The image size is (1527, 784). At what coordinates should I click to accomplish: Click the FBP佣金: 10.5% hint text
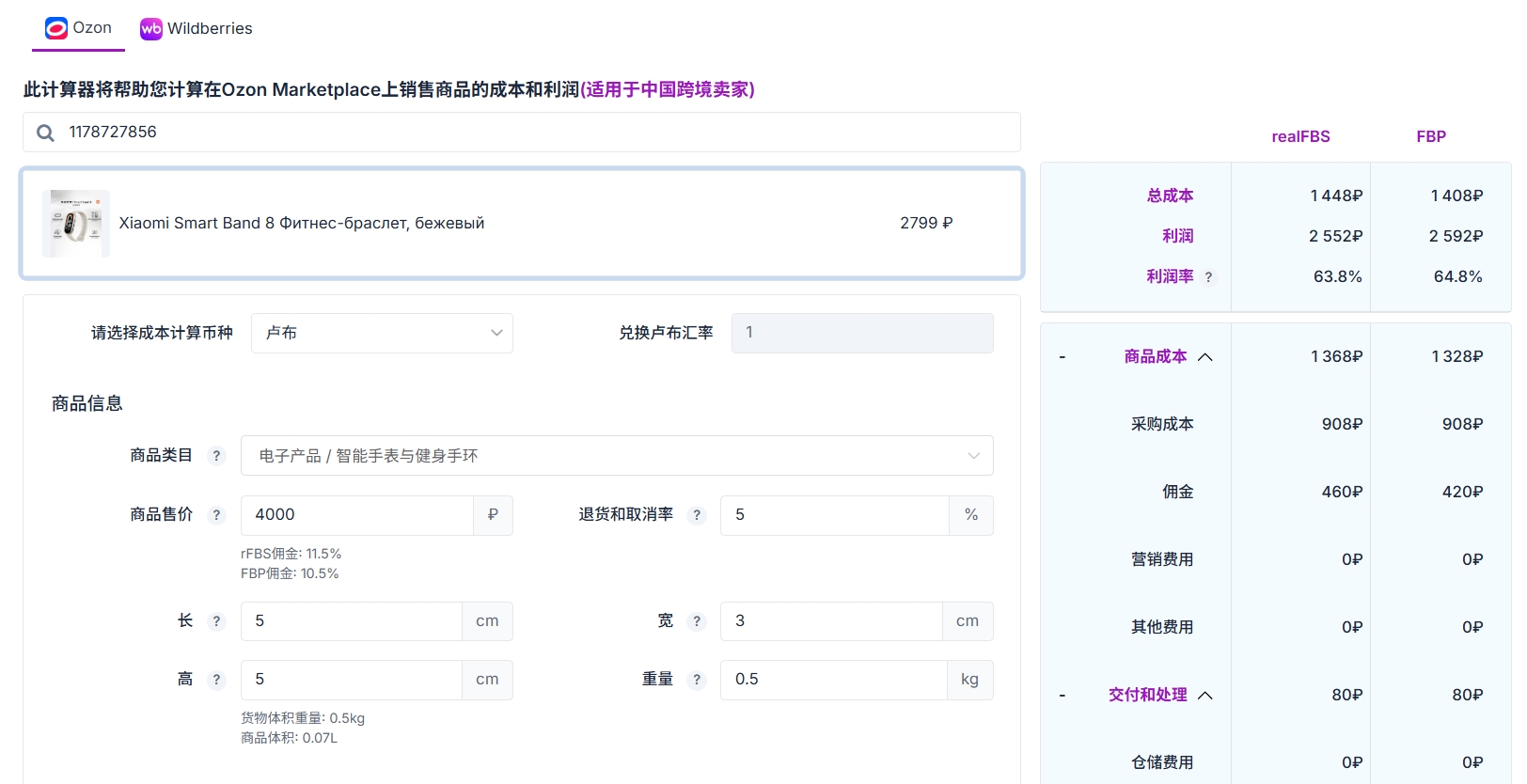click(x=290, y=573)
